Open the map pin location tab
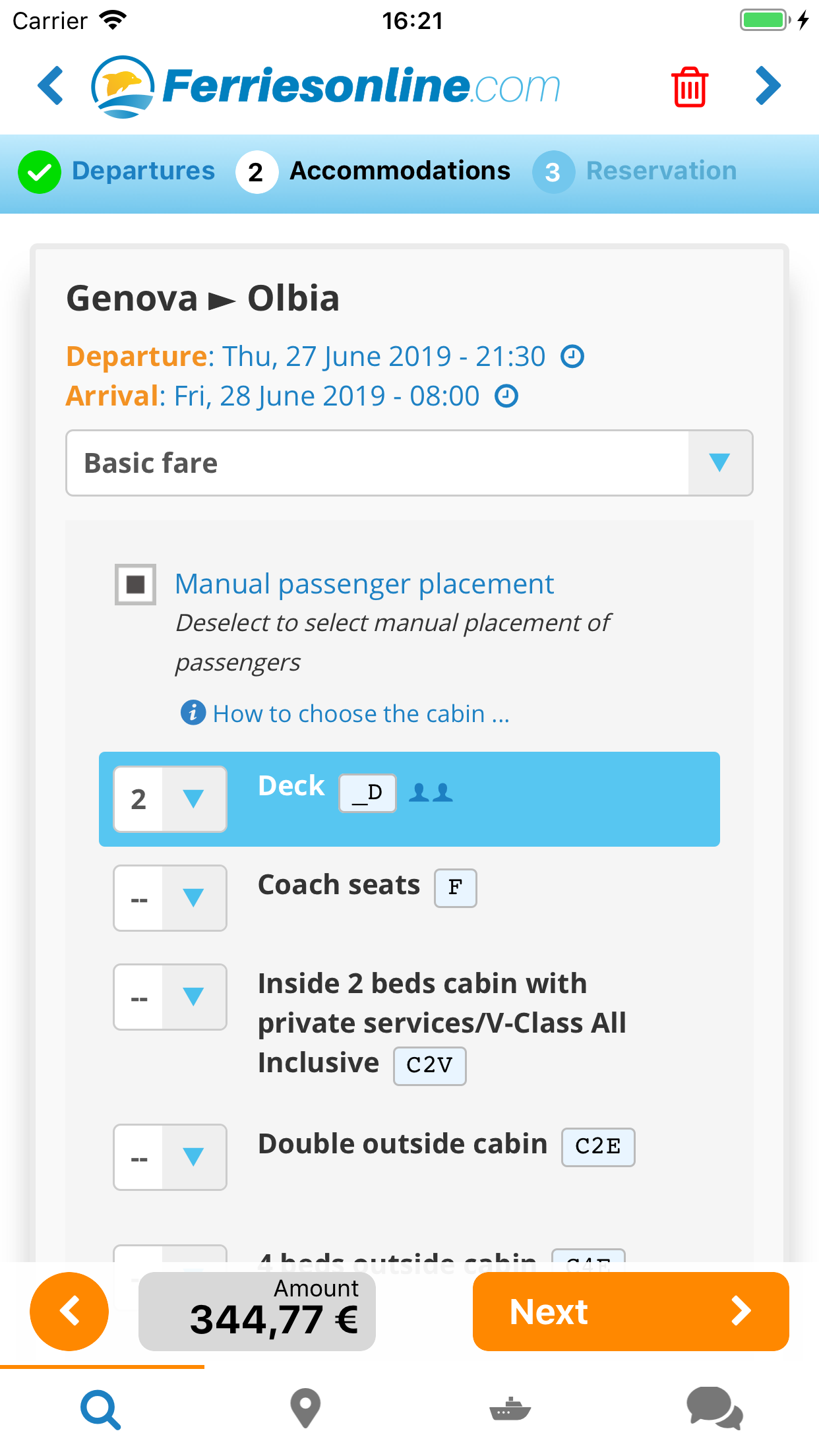Screen dimensions: 819x1456 (305, 1409)
